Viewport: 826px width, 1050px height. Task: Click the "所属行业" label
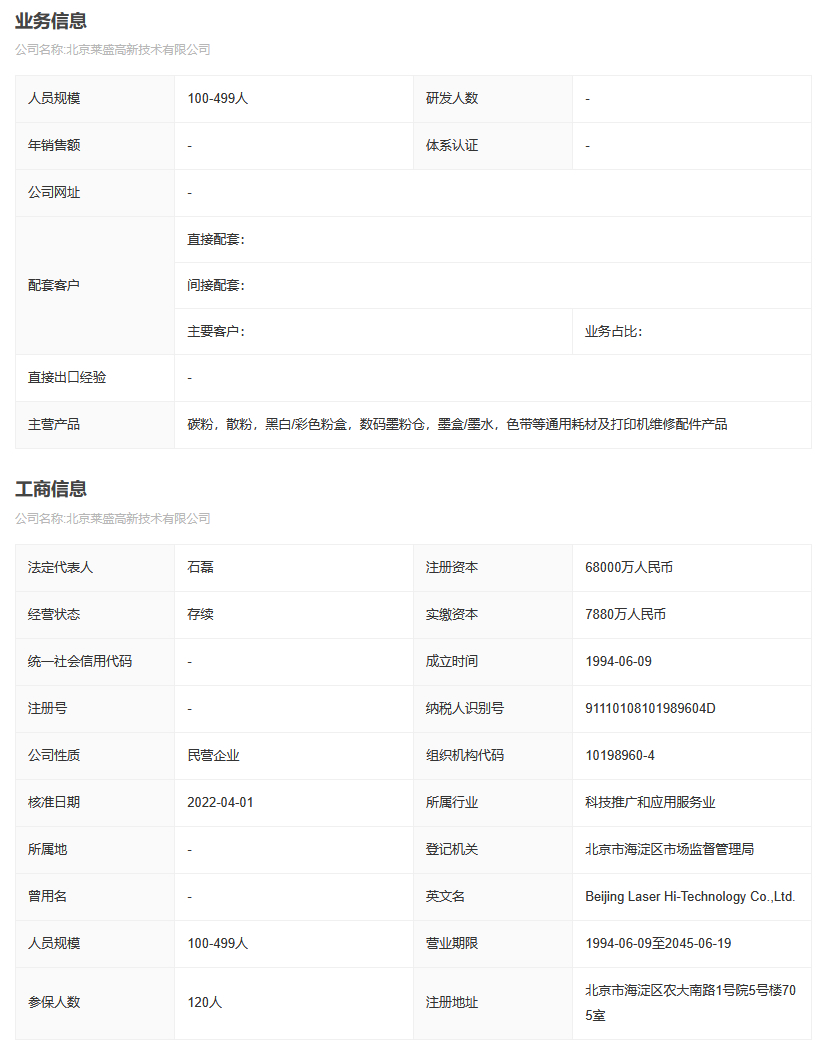[452, 802]
